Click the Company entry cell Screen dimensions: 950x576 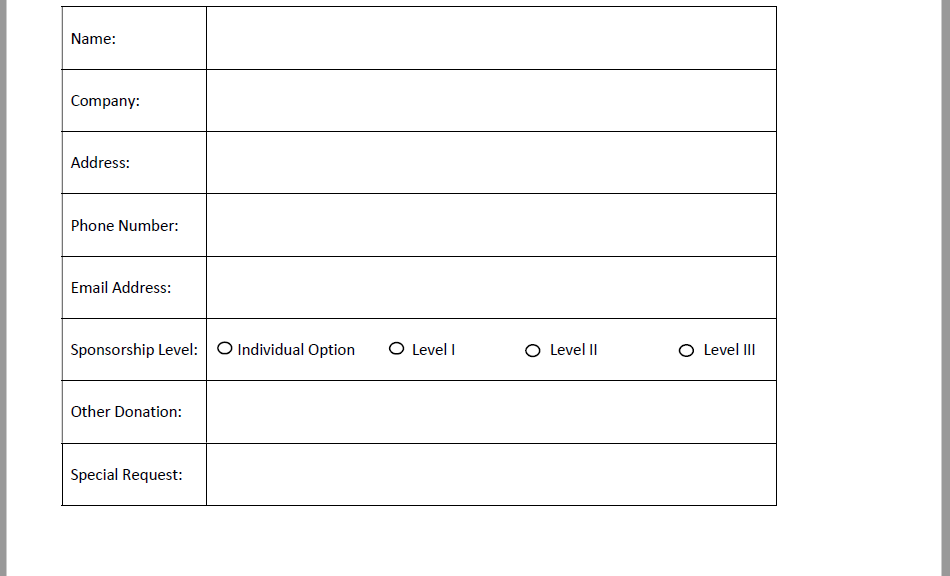(x=491, y=101)
